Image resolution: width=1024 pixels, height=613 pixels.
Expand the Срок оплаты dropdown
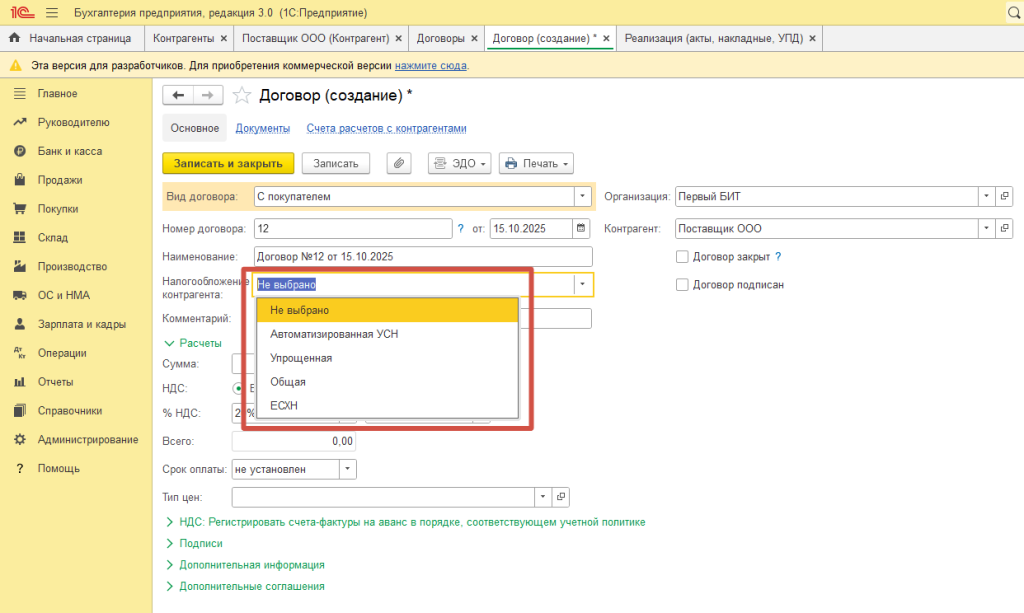pos(347,468)
